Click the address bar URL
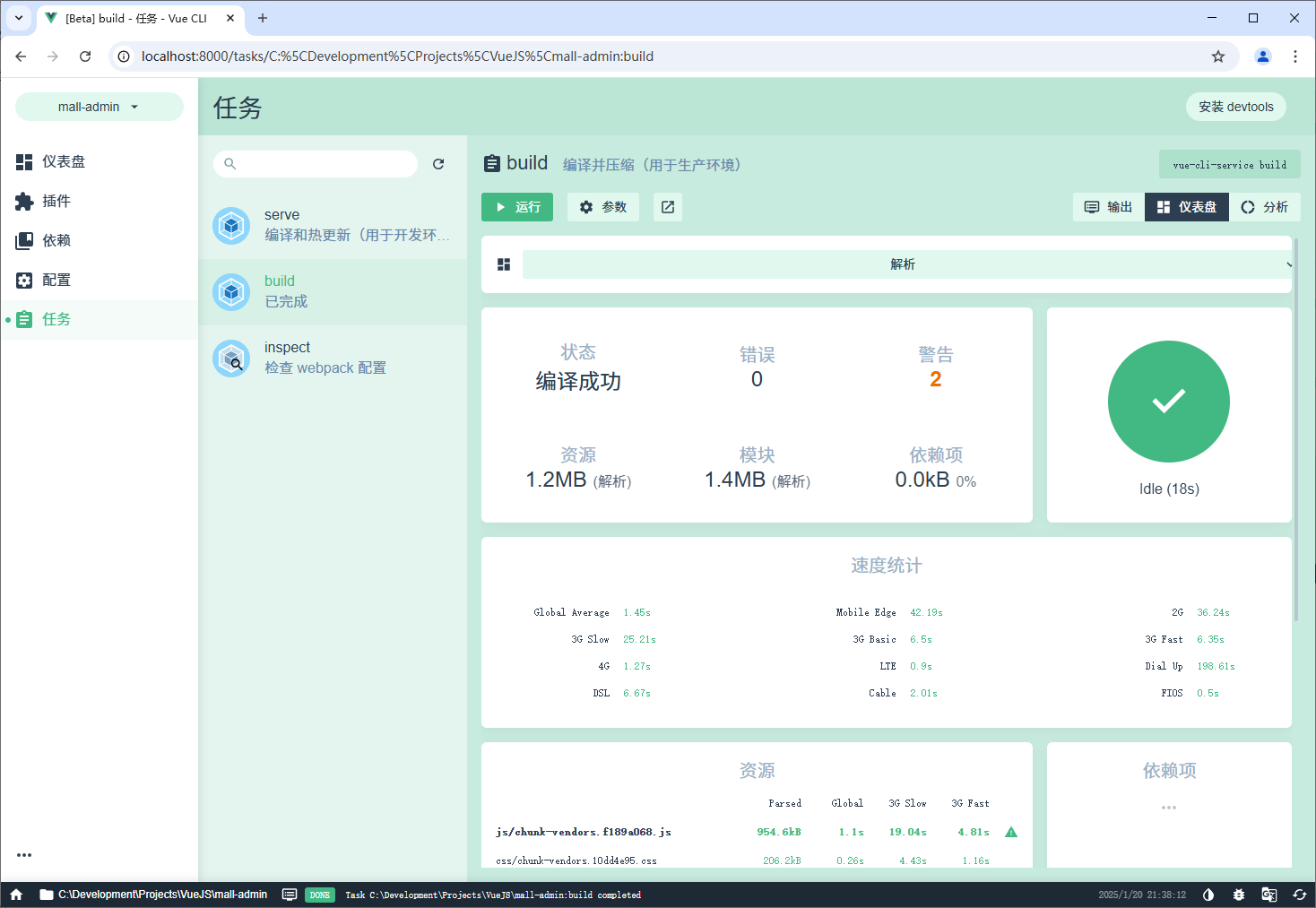This screenshot has width=1316, height=908. click(x=397, y=56)
